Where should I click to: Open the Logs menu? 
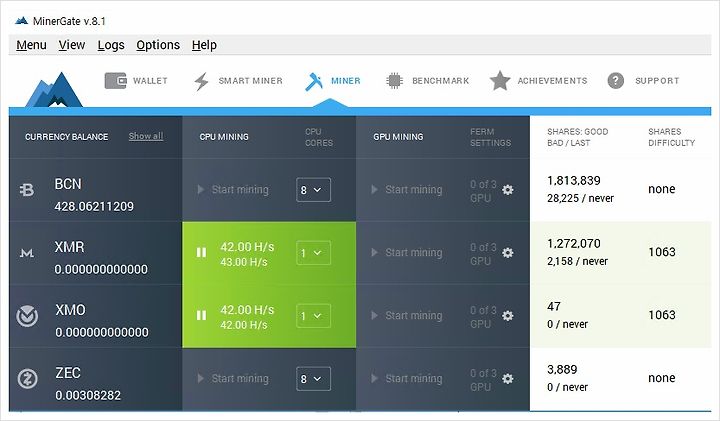click(111, 45)
